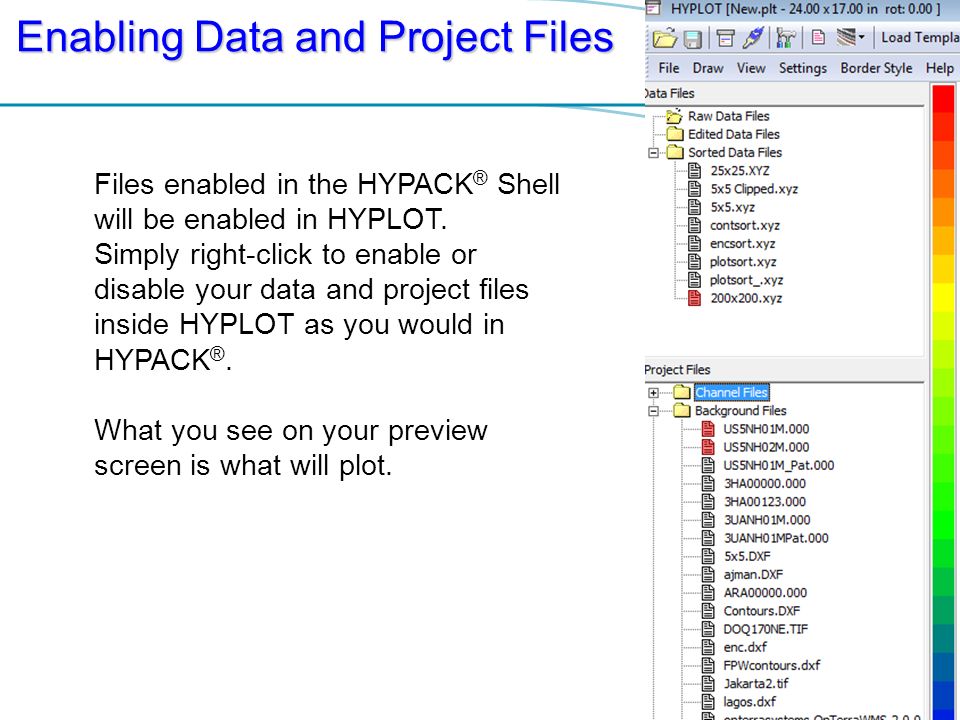The width and height of the screenshot is (960, 720).
Task: Click the open folder toolbar icon
Action: (x=664, y=39)
